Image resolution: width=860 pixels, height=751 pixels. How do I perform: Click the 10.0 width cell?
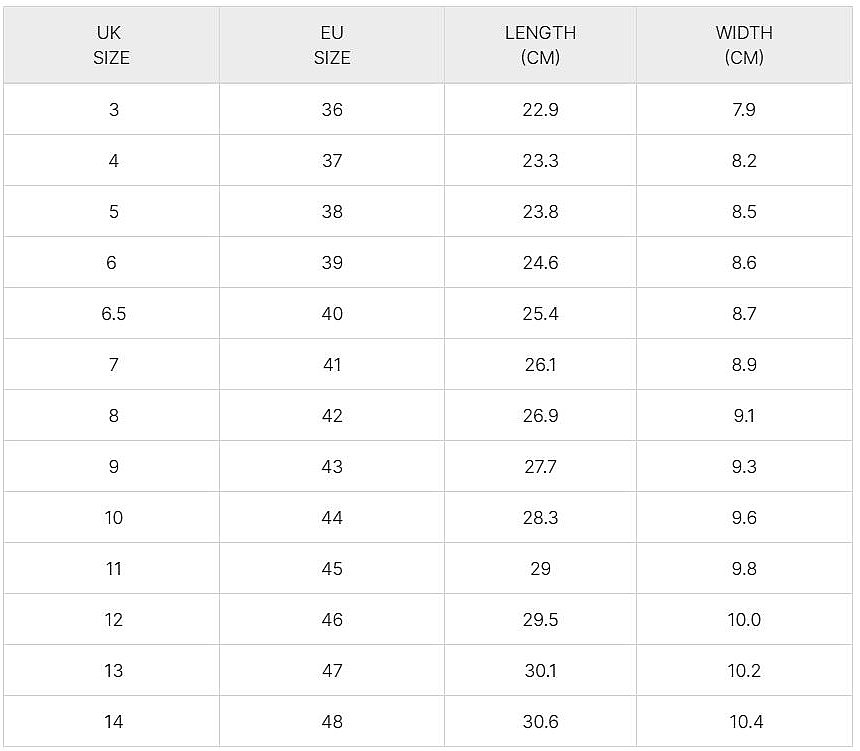point(744,619)
